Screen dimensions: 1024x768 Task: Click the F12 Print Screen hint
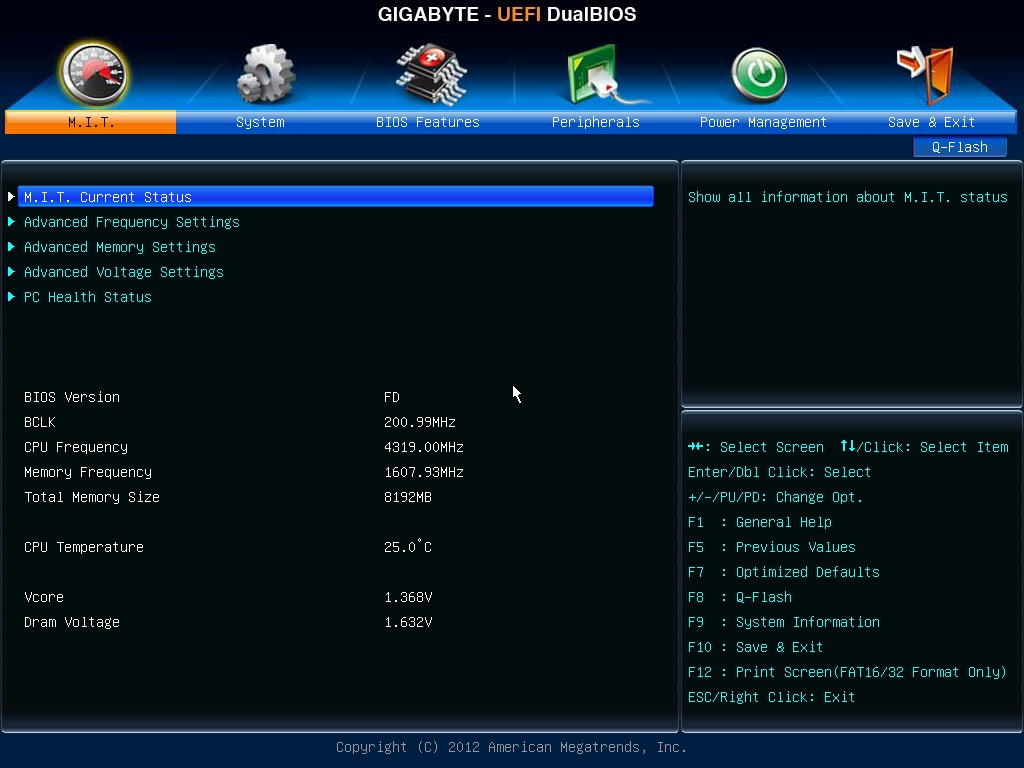(x=847, y=672)
